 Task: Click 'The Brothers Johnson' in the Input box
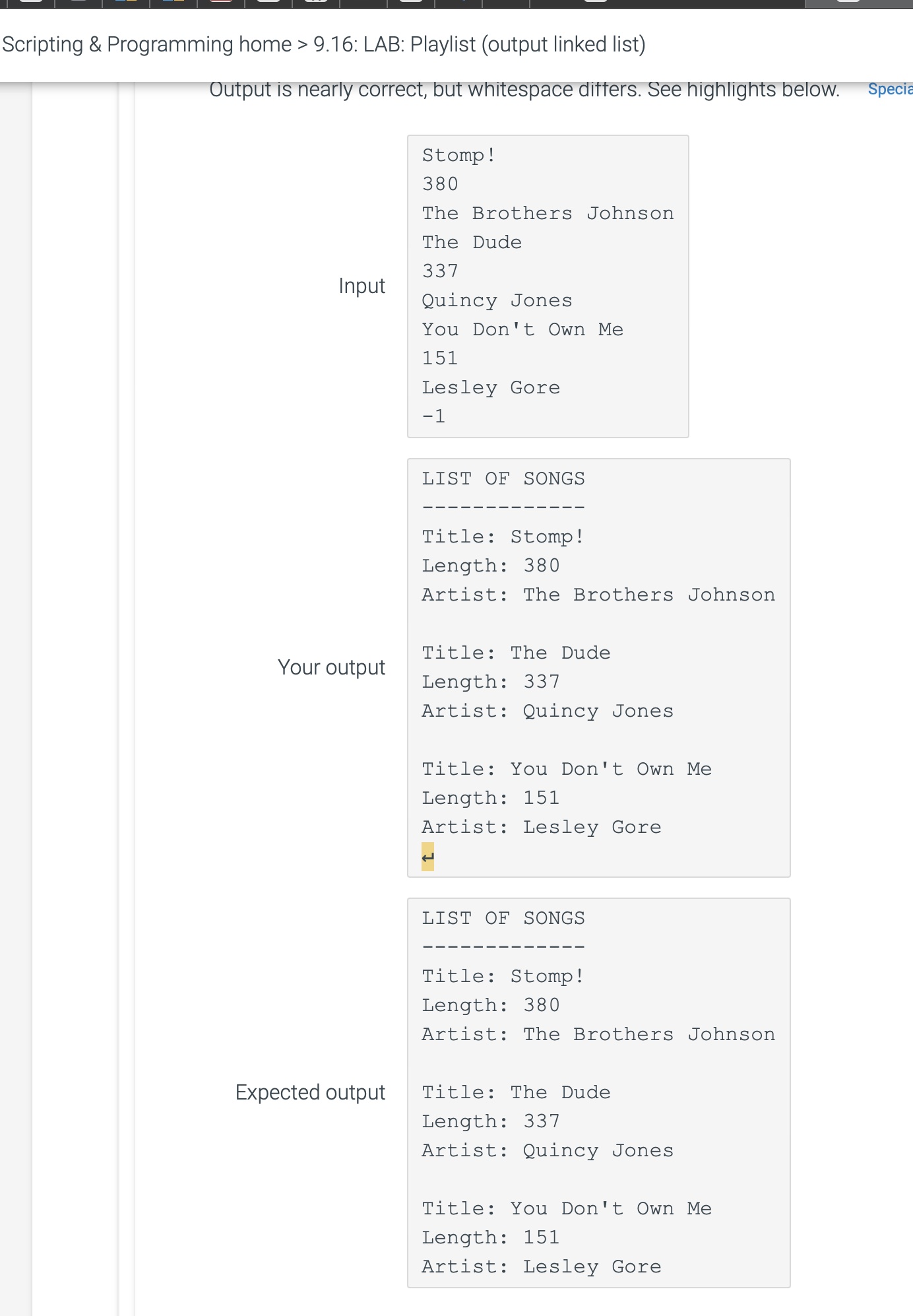pos(548,213)
